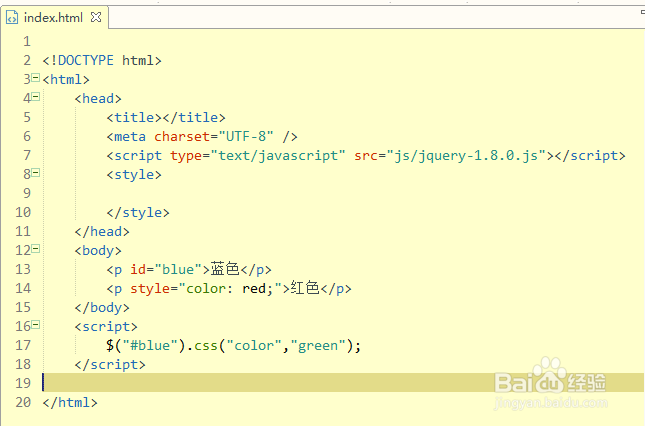Click the style="color: red;" attribute
Screen dimensions: 645x426
click(x=206, y=289)
